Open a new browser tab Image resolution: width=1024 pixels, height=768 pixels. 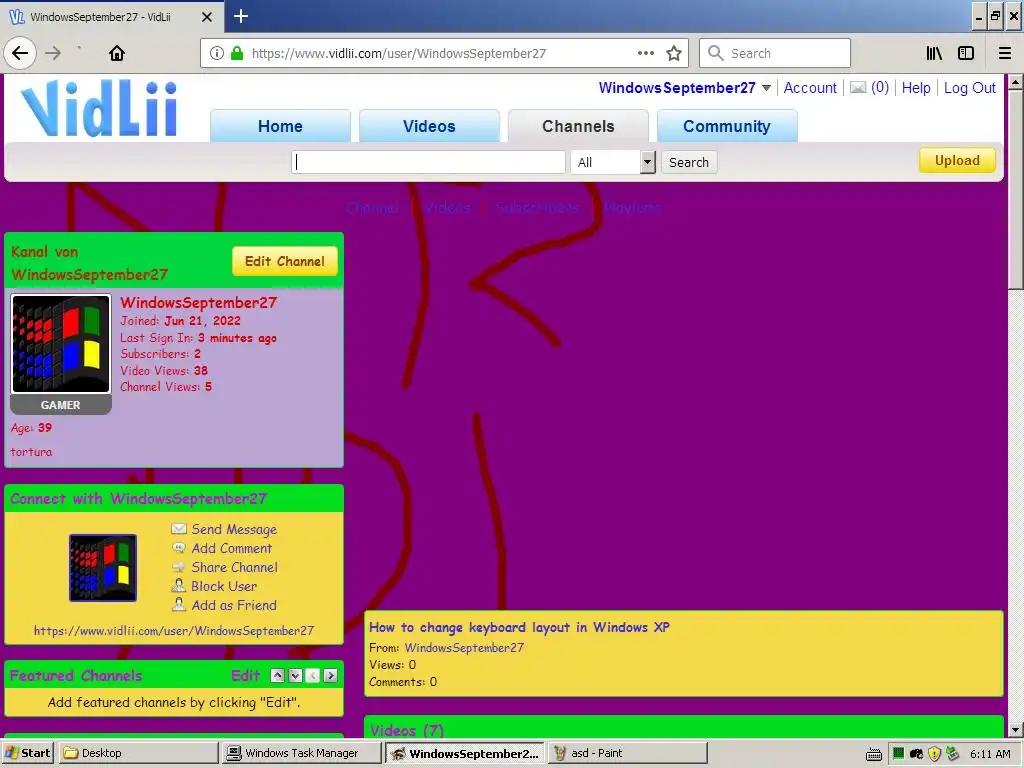coord(241,16)
